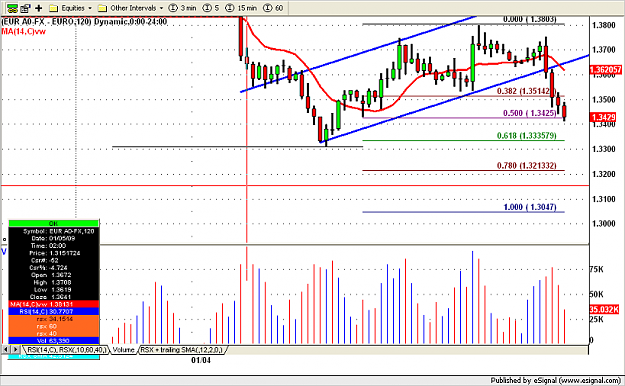Switch chart to 60 interval
Screen dimensions: 625x386
(273, 8)
